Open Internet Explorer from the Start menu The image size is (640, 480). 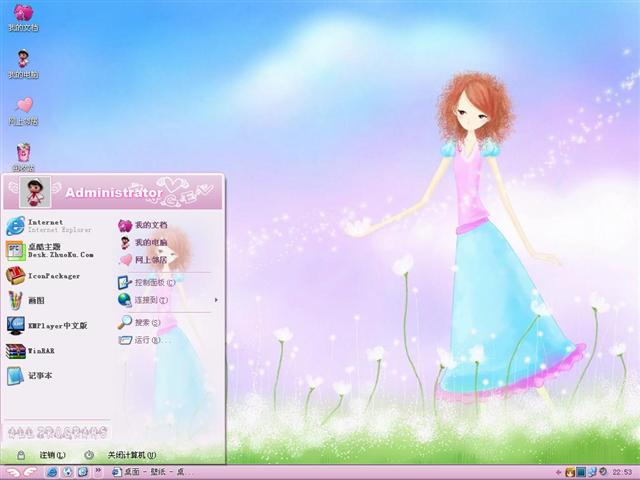[45, 225]
